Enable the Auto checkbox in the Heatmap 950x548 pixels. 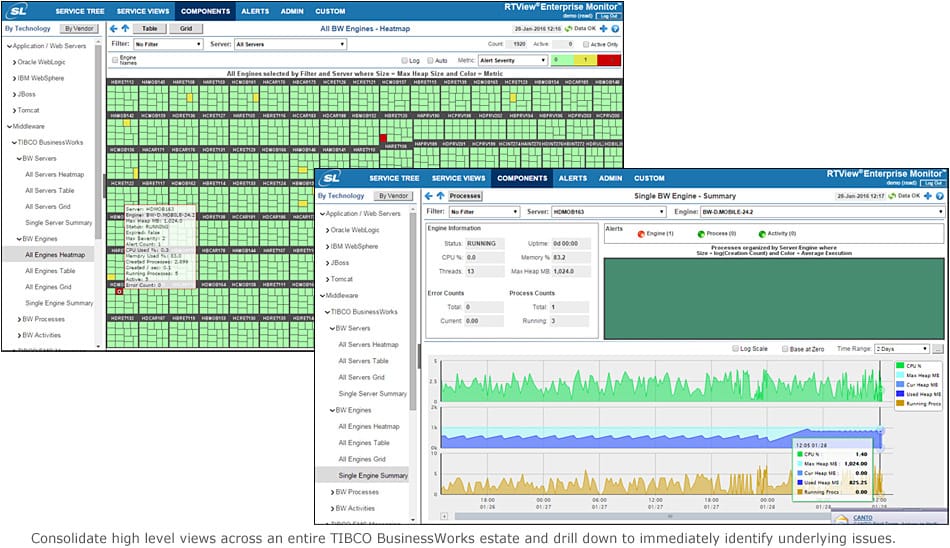[430, 61]
